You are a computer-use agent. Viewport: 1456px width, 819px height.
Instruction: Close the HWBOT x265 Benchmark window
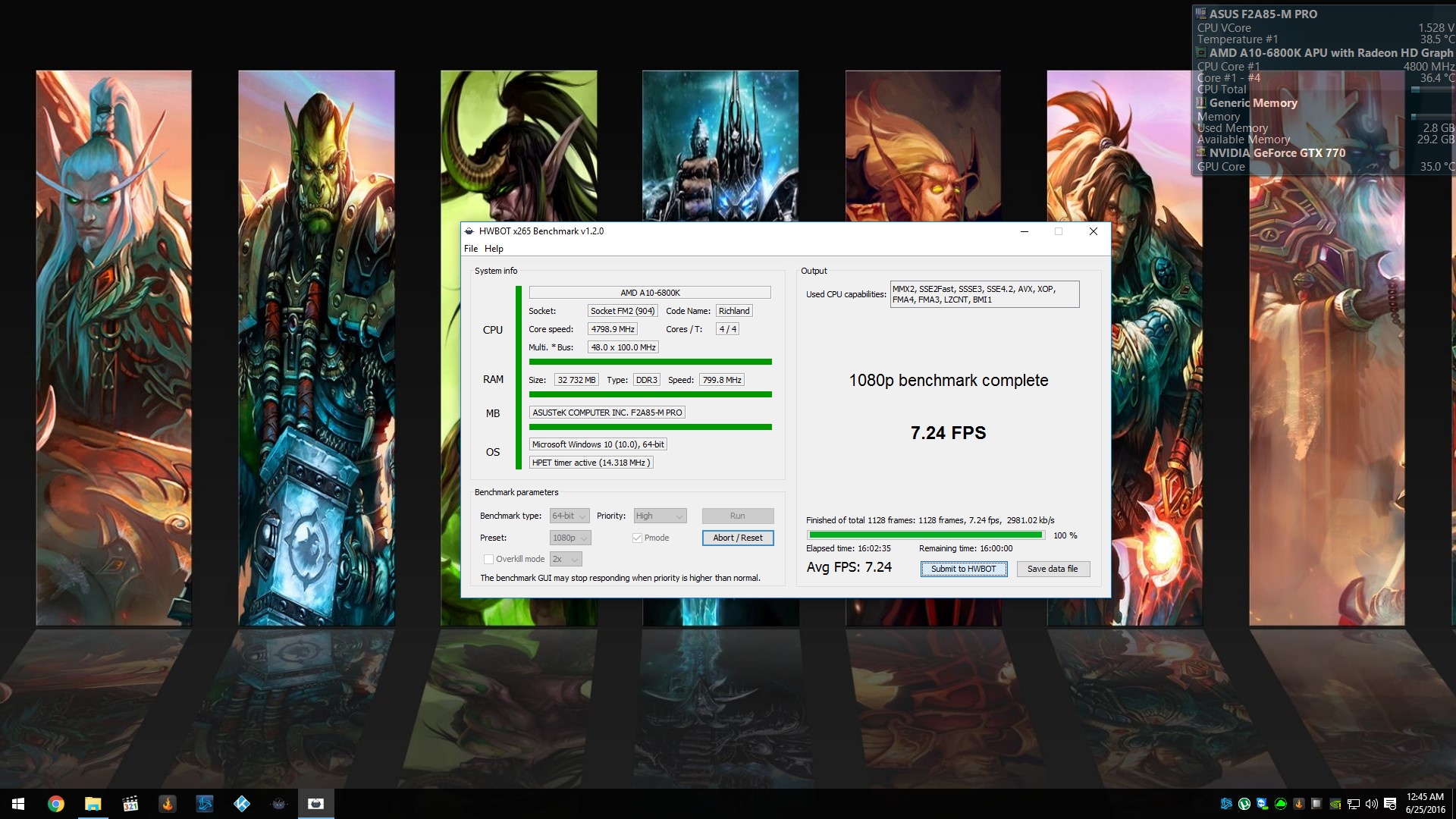pos(1094,231)
